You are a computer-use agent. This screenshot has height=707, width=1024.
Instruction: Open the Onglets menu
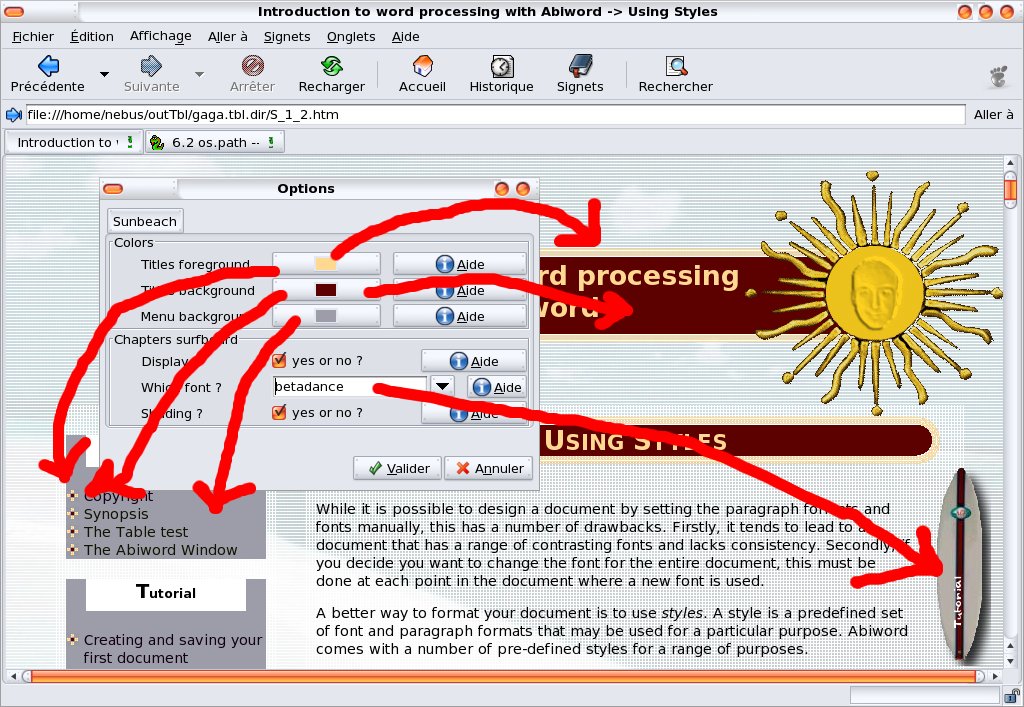coord(351,37)
